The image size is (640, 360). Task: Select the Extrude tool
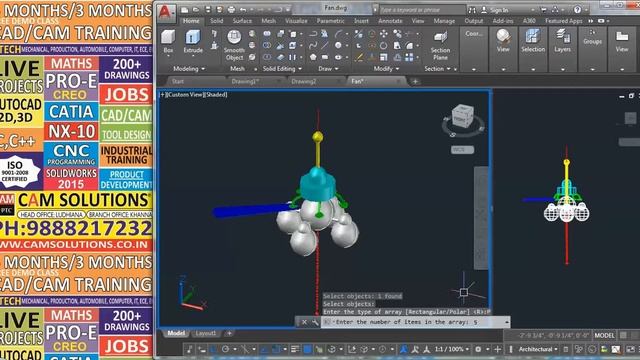(x=193, y=42)
